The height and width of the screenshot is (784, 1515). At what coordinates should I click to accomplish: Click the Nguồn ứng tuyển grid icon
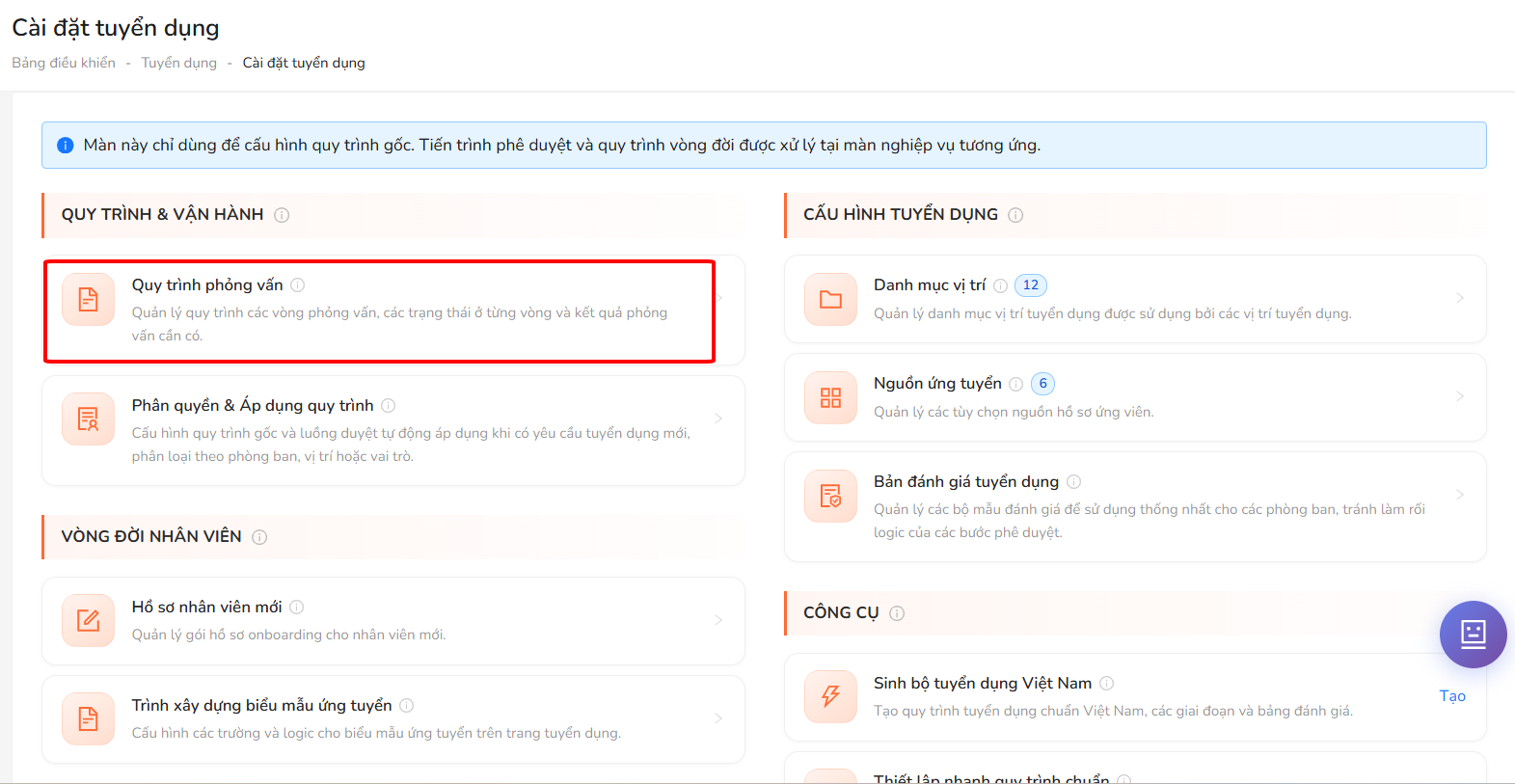tap(830, 398)
